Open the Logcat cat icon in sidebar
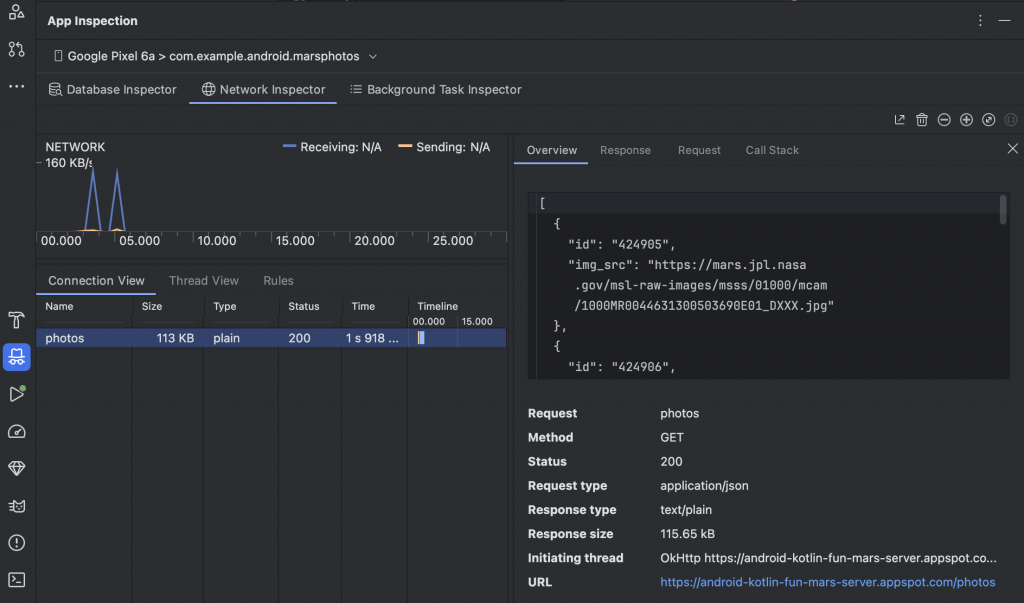This screenshot has height=603, width=1024. (16, 506)
